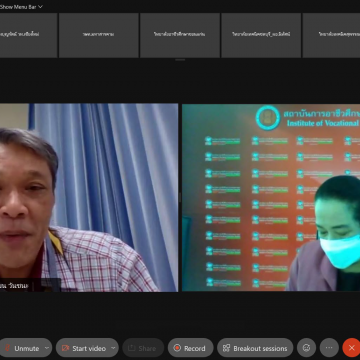
Task: Expand the Show Menu Bar chevron
Action: coord(40,7)
